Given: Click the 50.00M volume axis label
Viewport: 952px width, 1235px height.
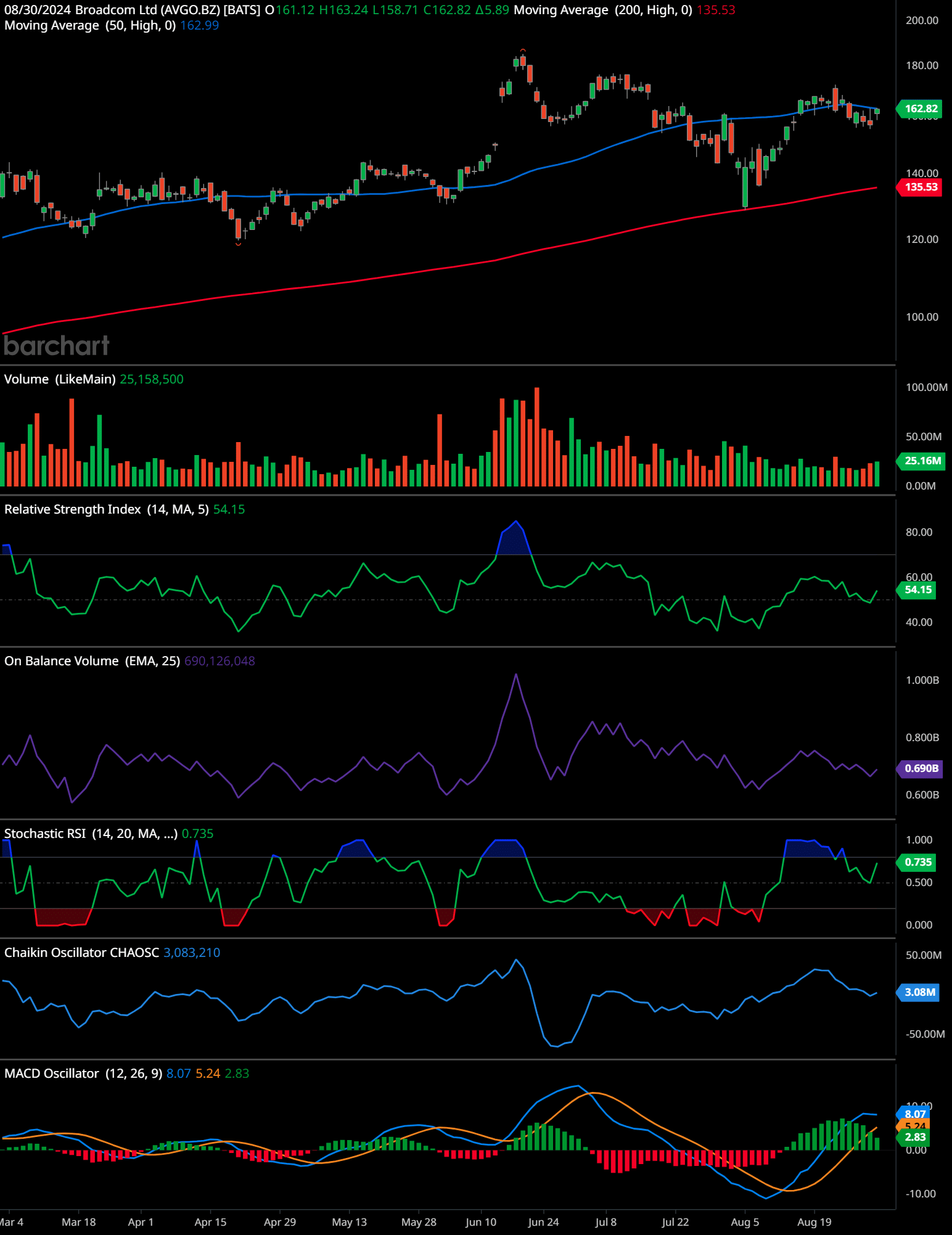Looking at the screenshot, I should pyautogui.click(x=924, y=437).
